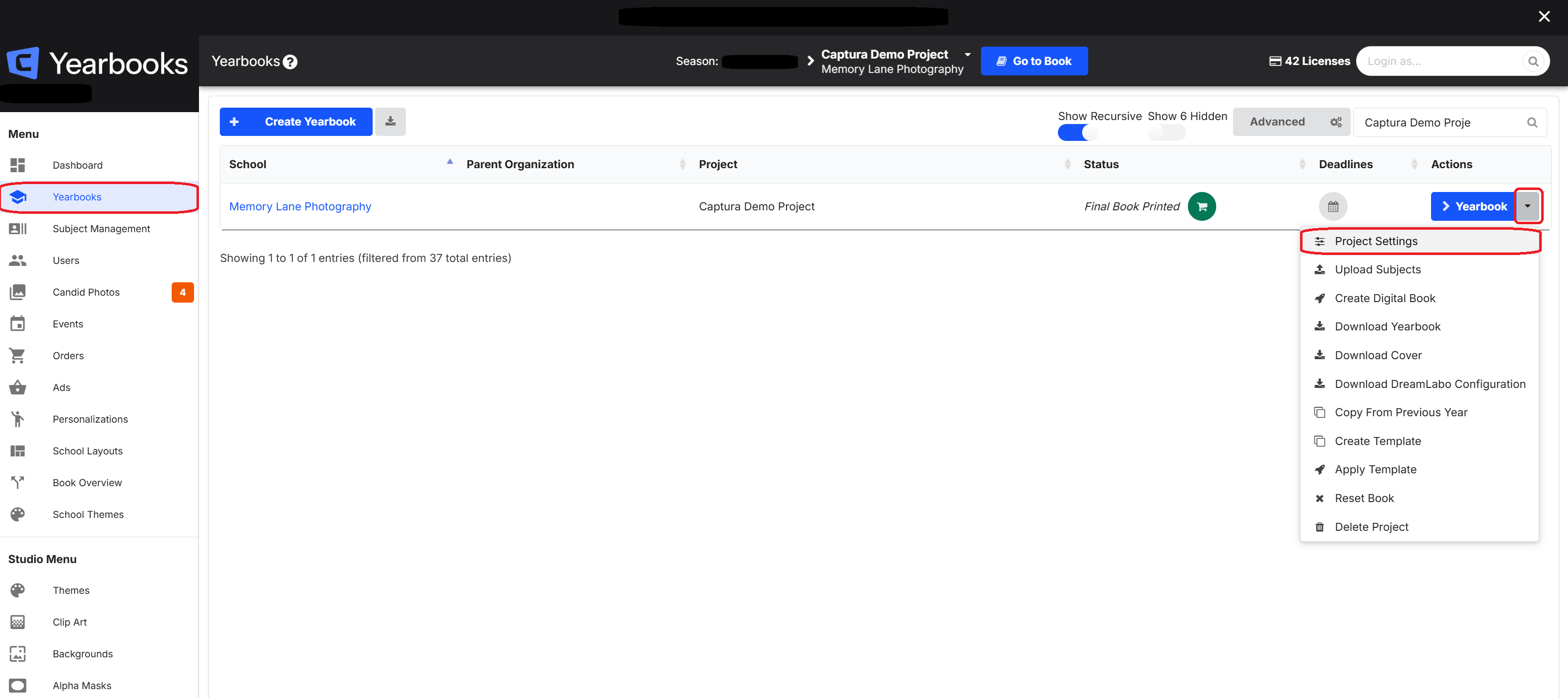Sort by the Project column

[883, 164]
